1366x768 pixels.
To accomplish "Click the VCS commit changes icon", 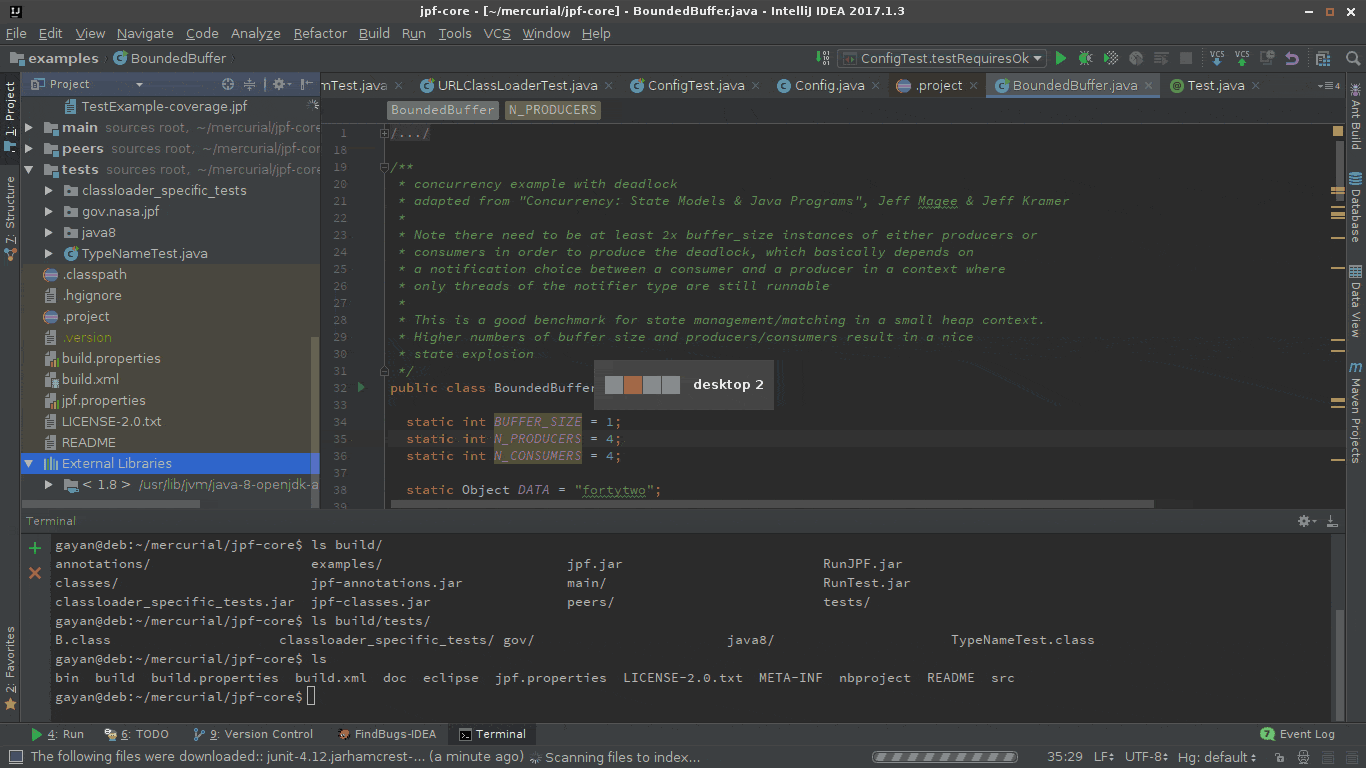I will [x=1241, y=59].
